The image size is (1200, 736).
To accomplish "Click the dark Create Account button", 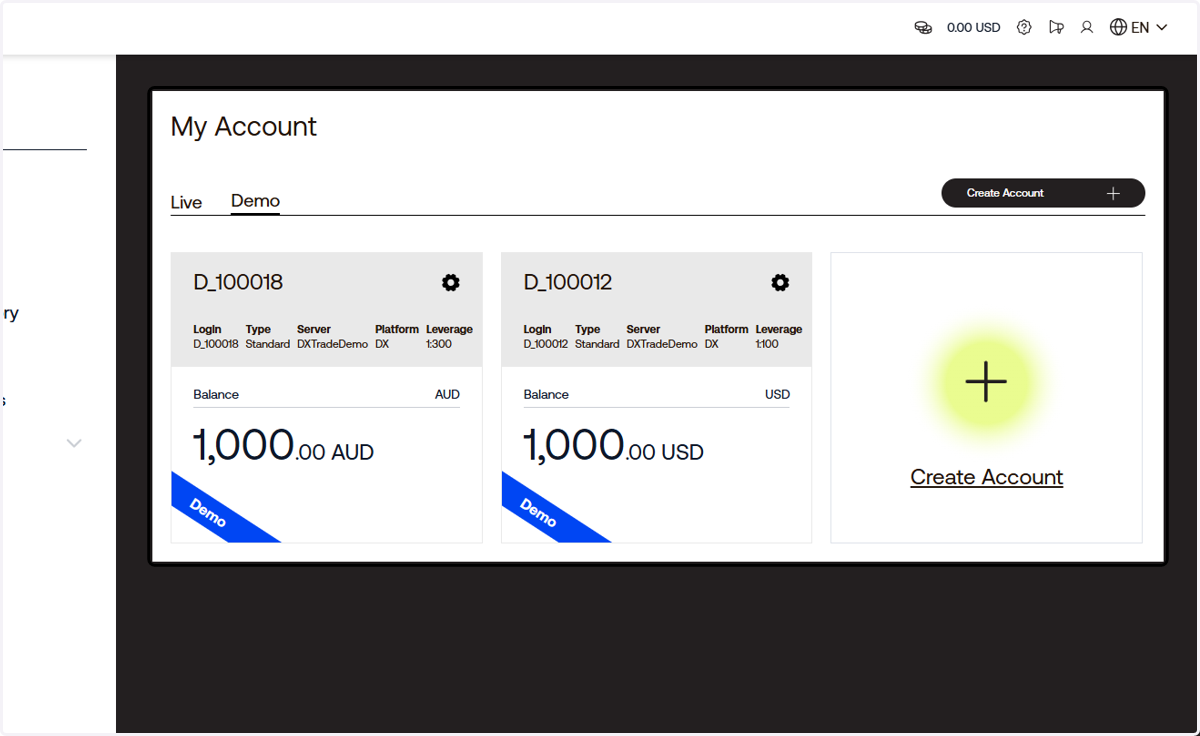I will point(1043,193).
